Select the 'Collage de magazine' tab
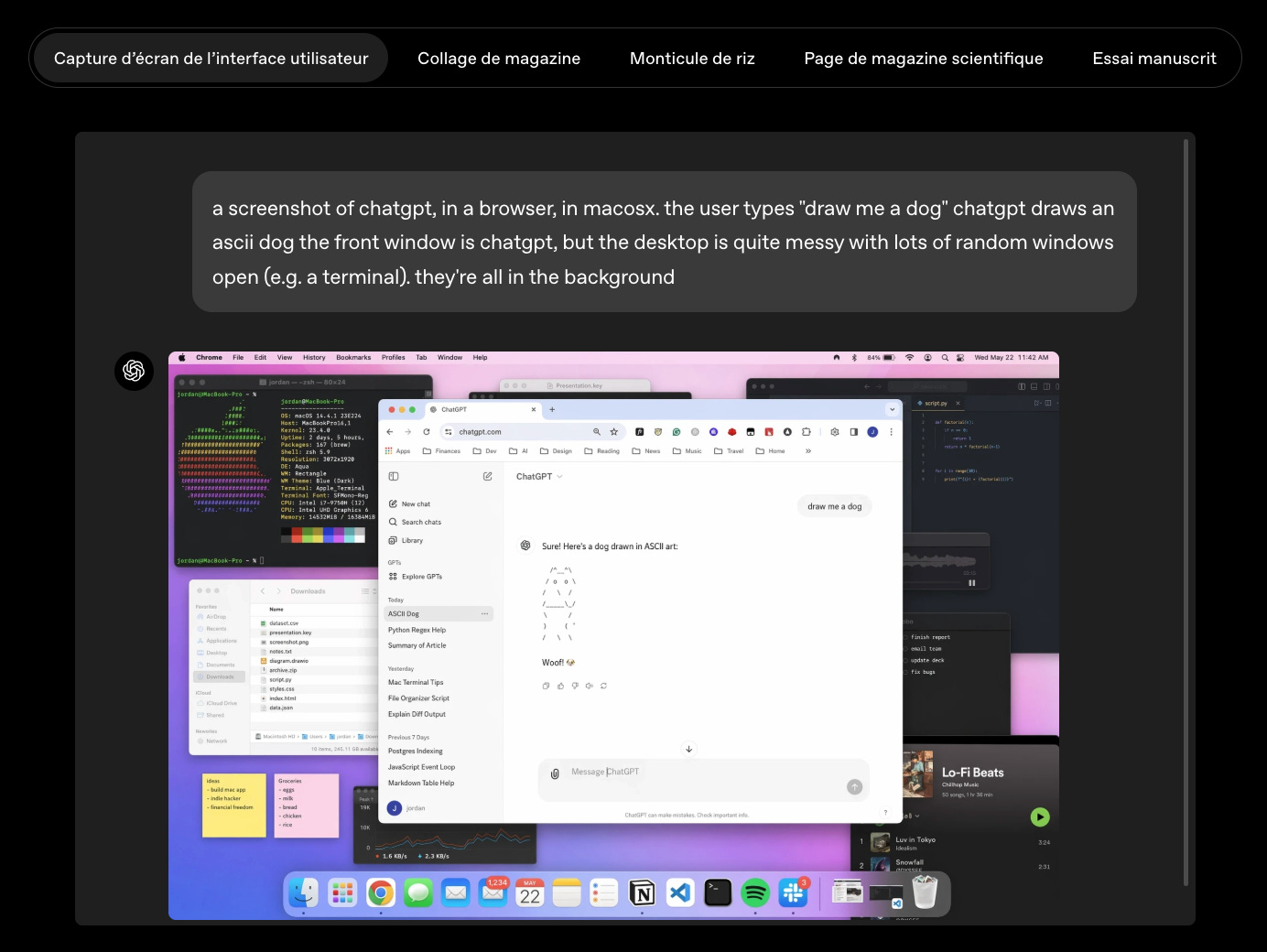 coord(499,59)
